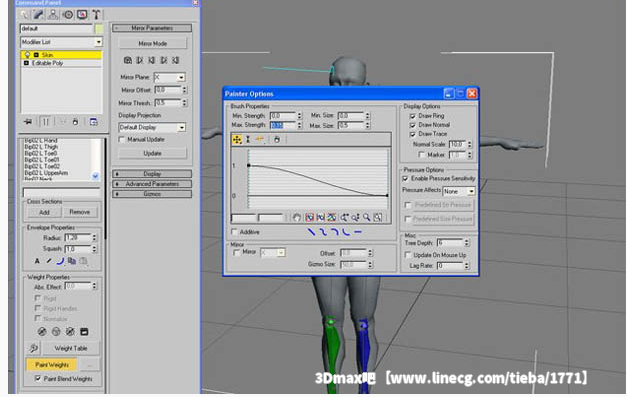This screenshot has width=627, height=397.
Task: Click the Bake Selected Verts icon
Action: pos(84,332)
